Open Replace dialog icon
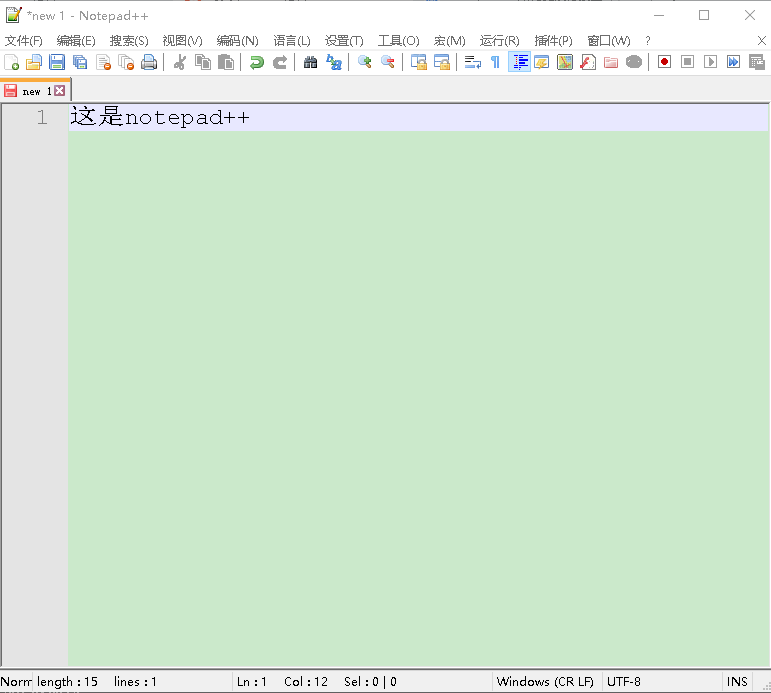The image size is (771, 693). (x=334, y=62)
